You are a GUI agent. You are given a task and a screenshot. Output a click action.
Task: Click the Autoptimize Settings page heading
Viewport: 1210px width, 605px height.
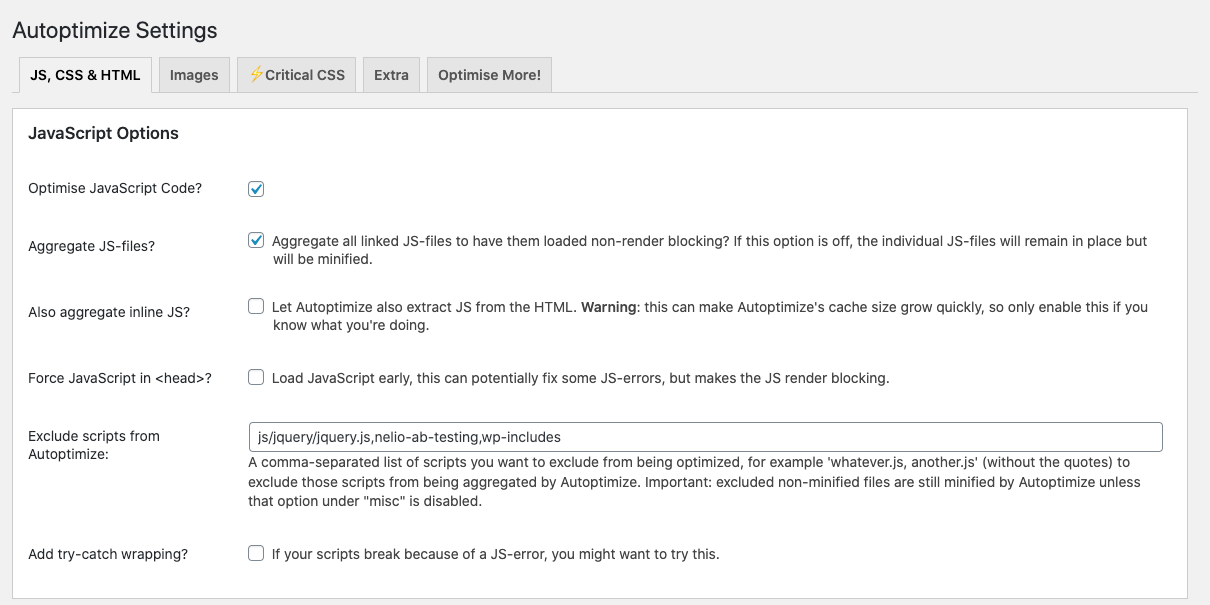pos(115,31)
